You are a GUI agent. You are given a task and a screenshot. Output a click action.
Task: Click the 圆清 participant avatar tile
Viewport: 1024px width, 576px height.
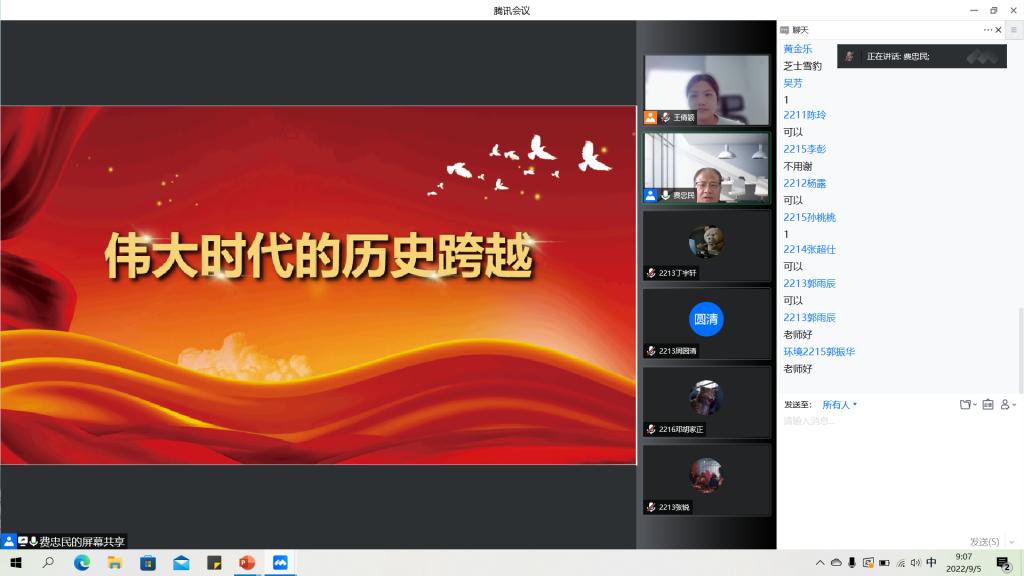(x=706, y=320)
